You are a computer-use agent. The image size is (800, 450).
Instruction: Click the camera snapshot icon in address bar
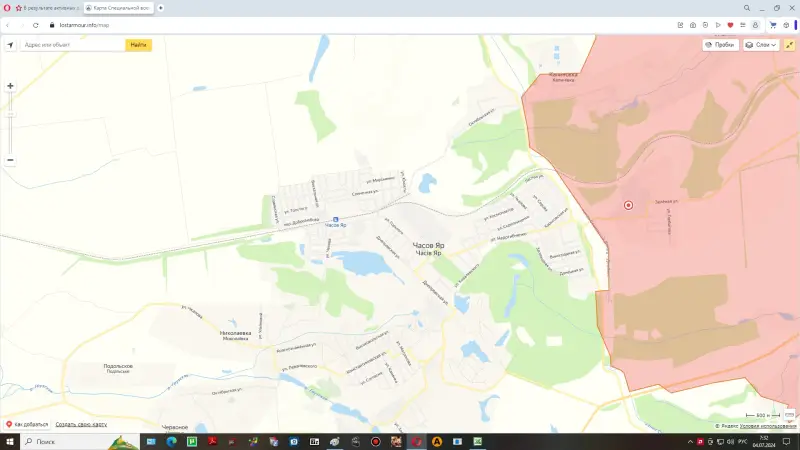[694, 24]
